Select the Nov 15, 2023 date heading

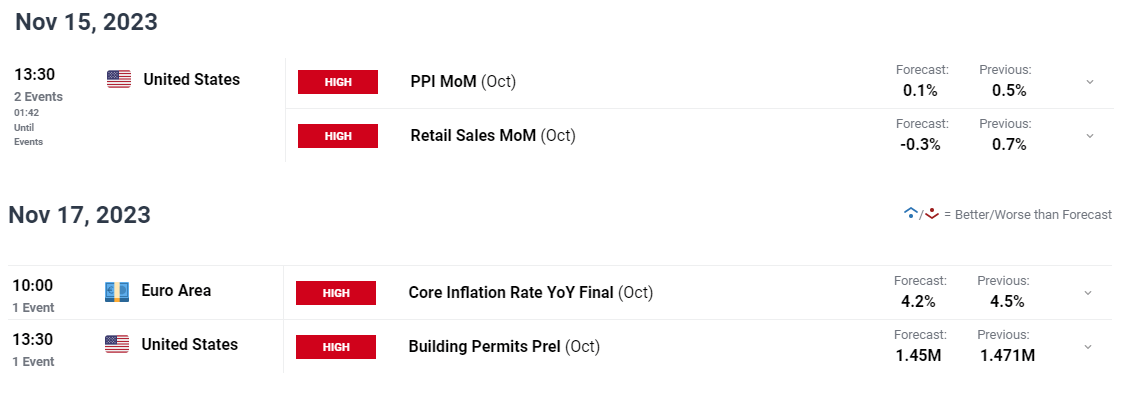[86, 22]
